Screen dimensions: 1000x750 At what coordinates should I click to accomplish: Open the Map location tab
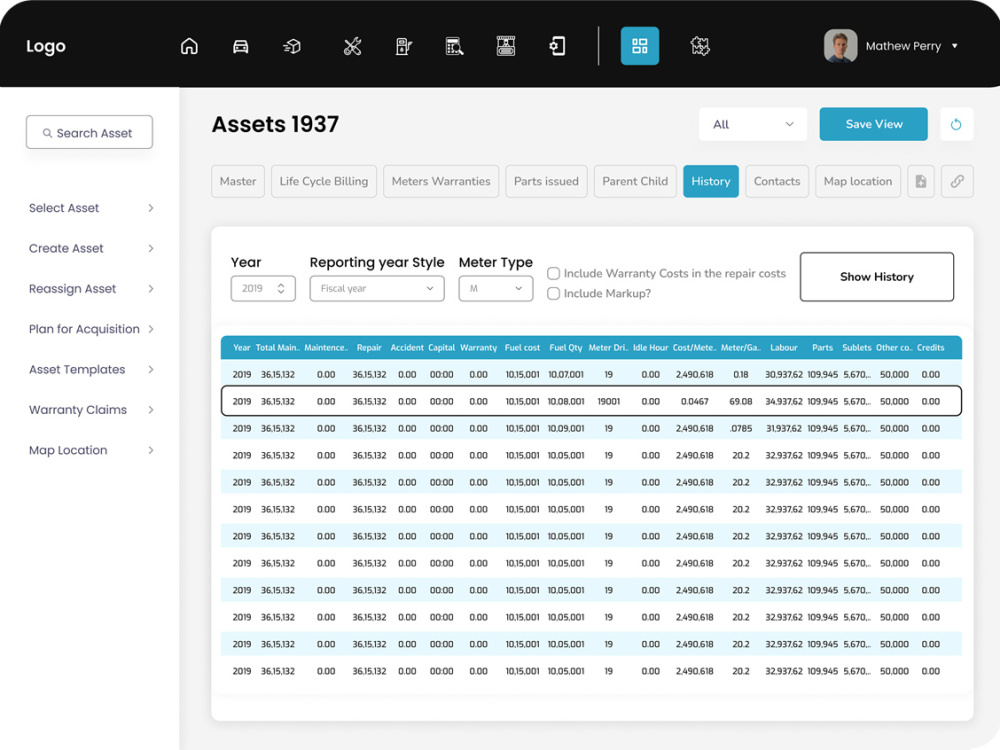pos(858,181)
